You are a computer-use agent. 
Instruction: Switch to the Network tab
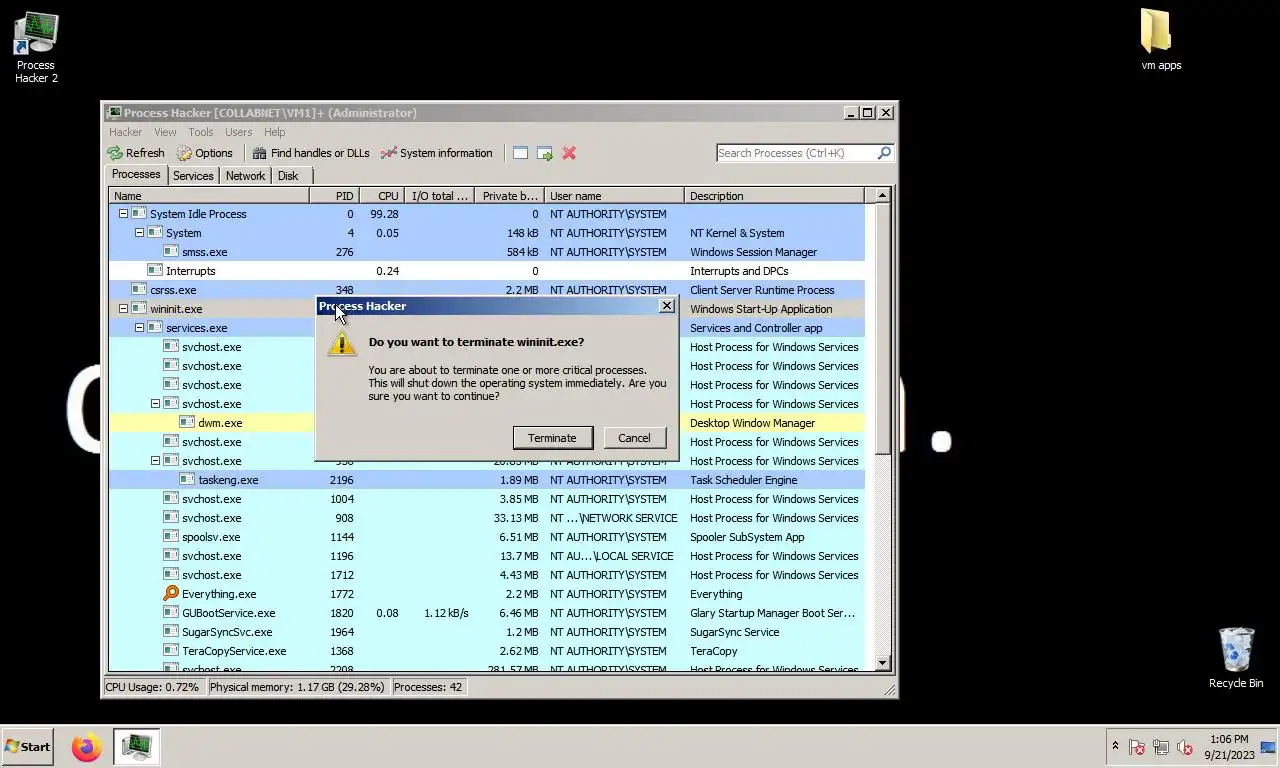tap(245, 176)
